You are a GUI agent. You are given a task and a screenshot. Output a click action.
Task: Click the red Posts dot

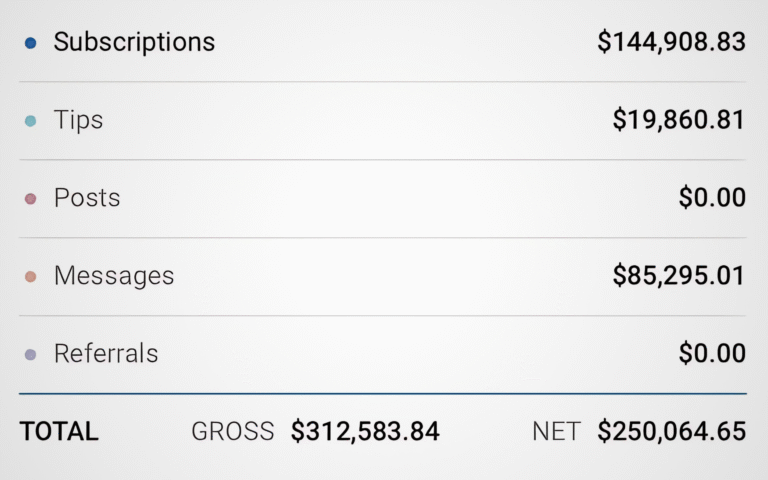pos(30,199)
